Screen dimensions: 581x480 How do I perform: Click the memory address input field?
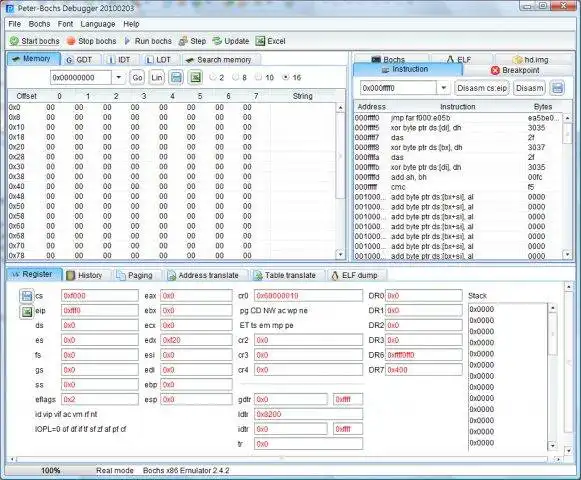click(81, 77)
